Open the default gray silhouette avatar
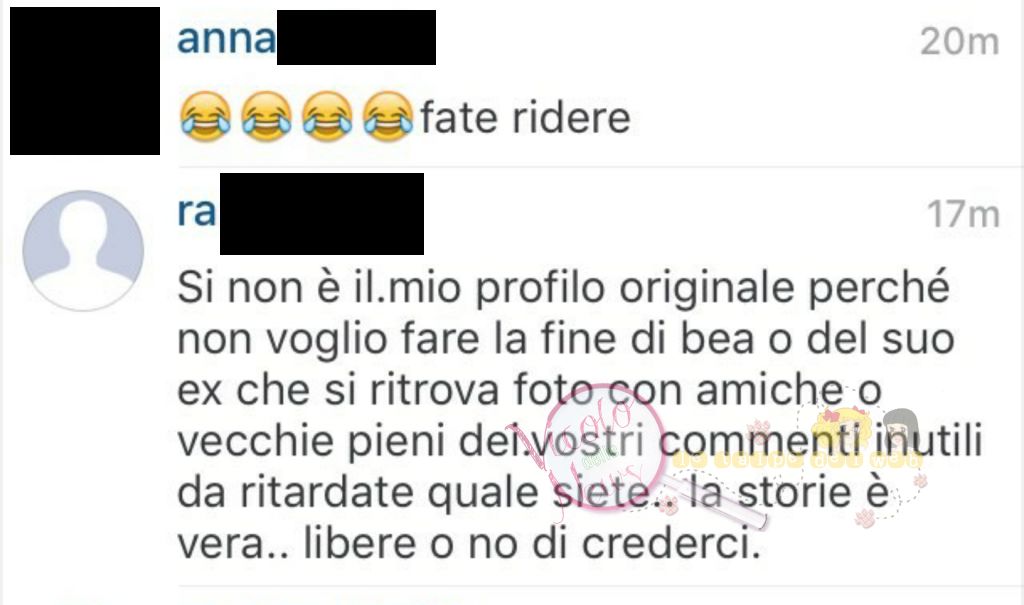1024x605 pixels. tap(84, 250)
